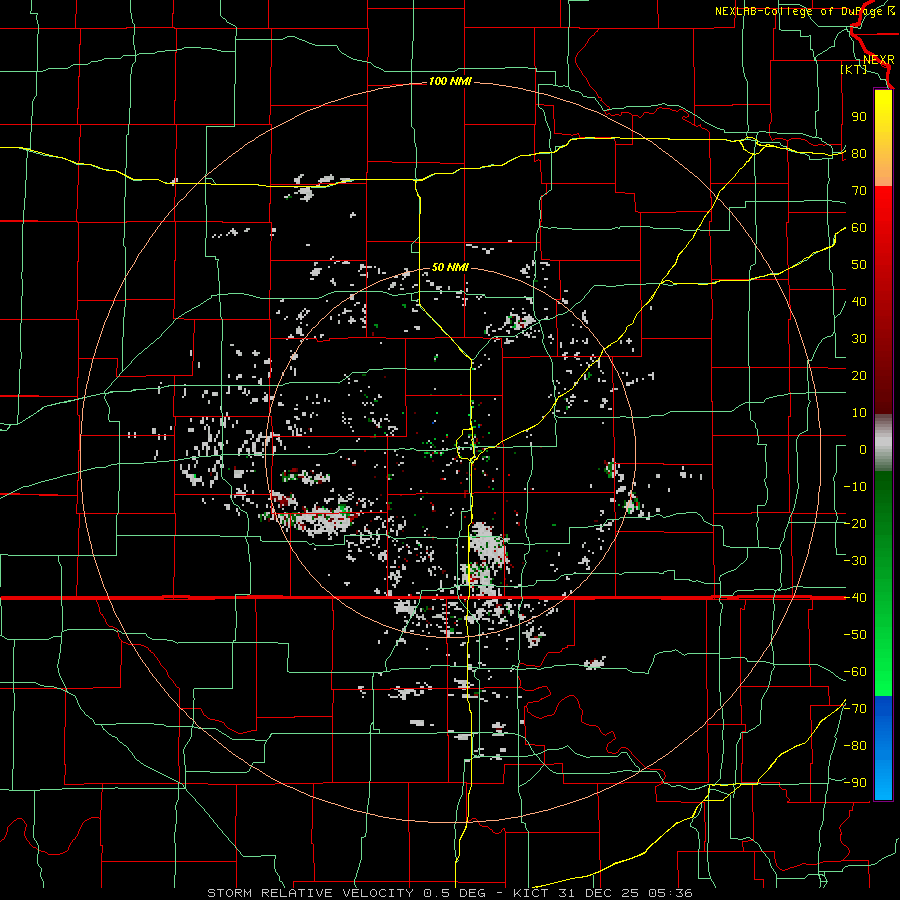Click the -40 scale label

click(855, 598)
